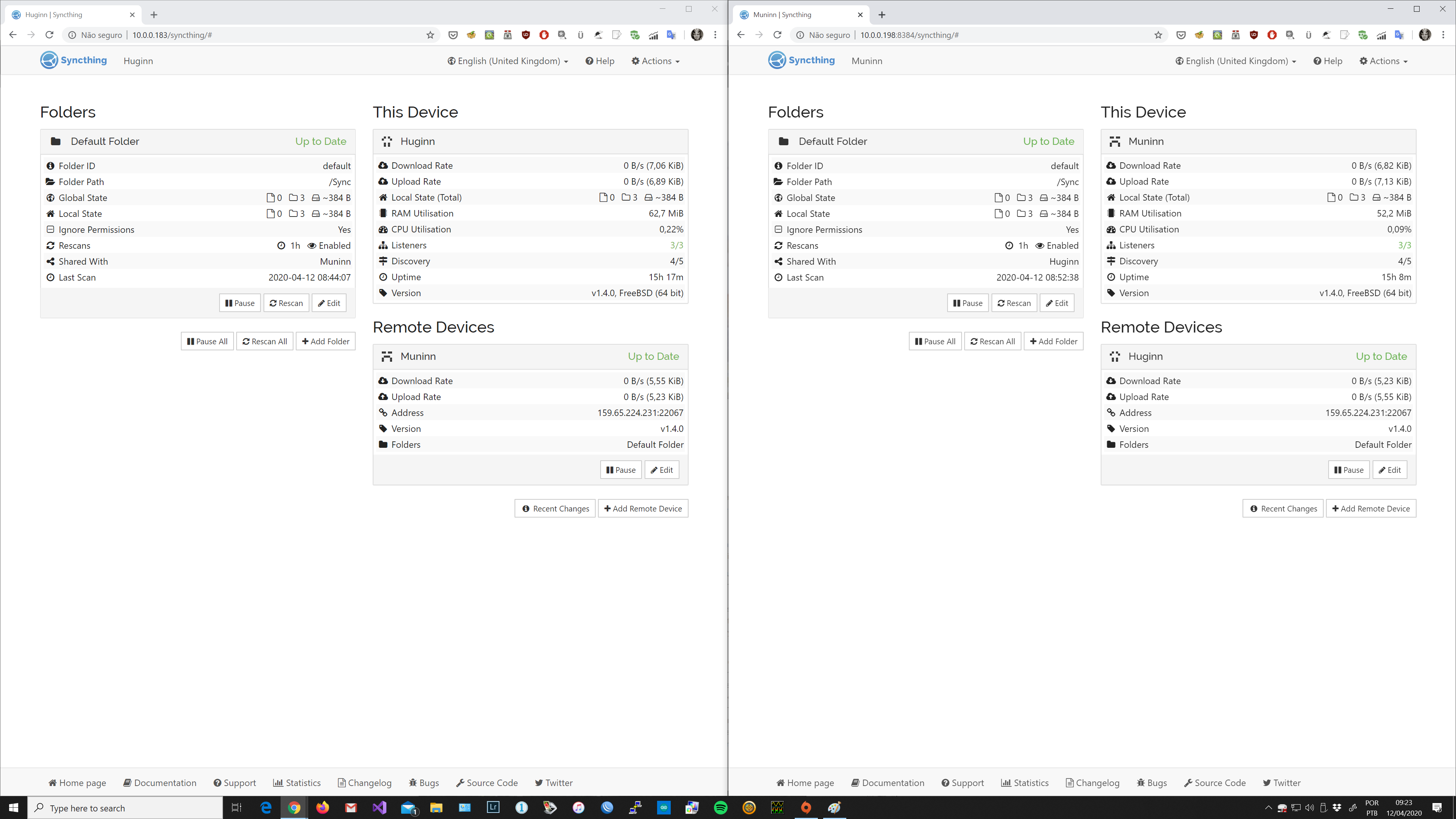Collapse Huginn remote device panel header
This screenshot has height=819, width=1456.
click(x=1258, y=357)
